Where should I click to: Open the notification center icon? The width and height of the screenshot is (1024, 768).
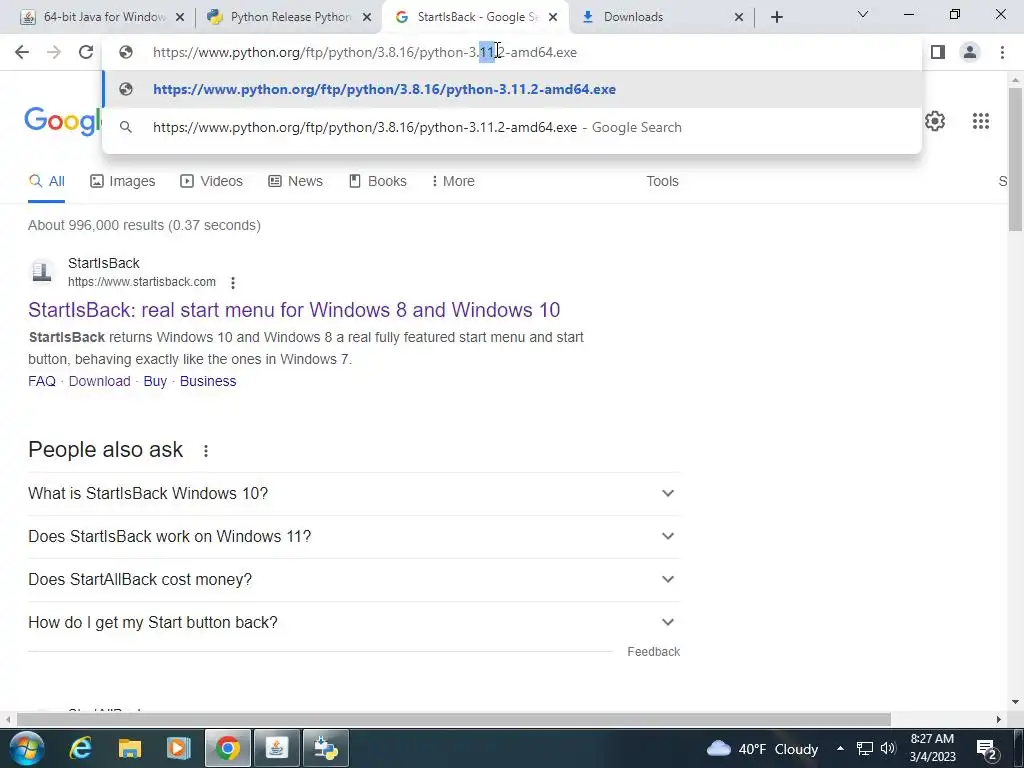[x=985, y=749]
